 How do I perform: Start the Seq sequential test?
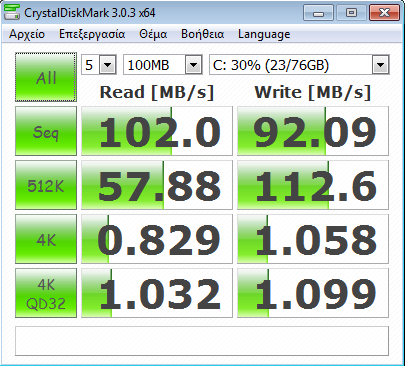click(x=46, y=131)
